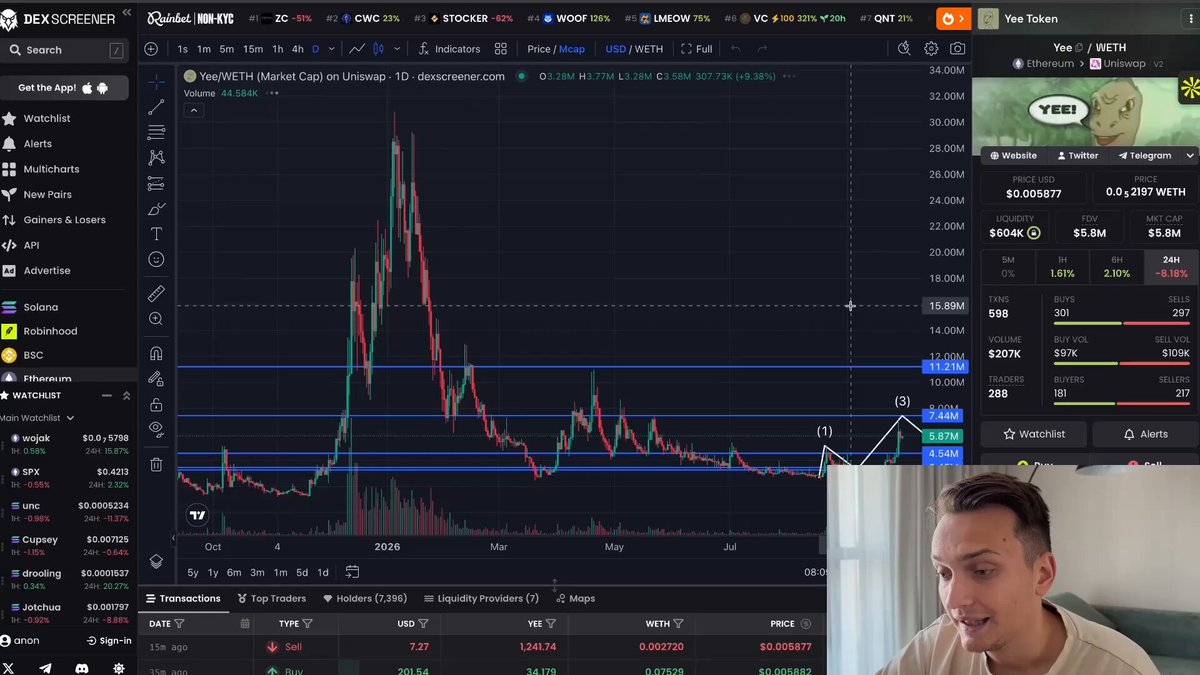Click the sidebar Search field
The width and height of the screenshot is (1200, 675).
[65, 50]
